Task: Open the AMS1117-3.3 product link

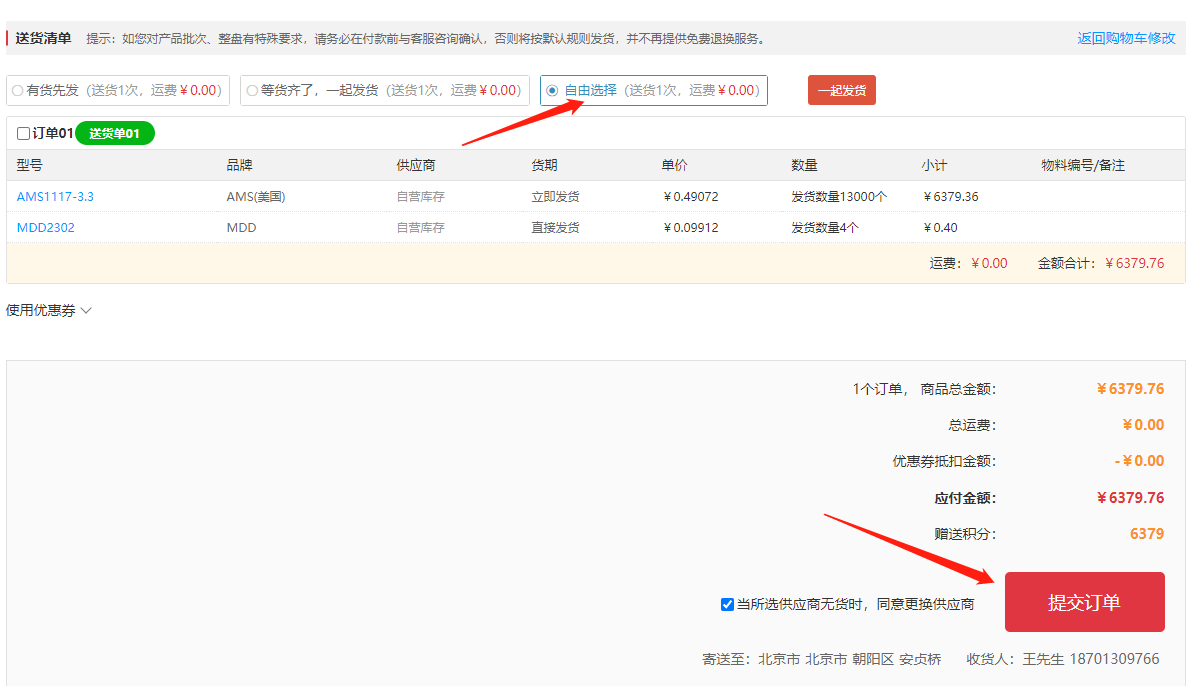Action: (55, 196)
